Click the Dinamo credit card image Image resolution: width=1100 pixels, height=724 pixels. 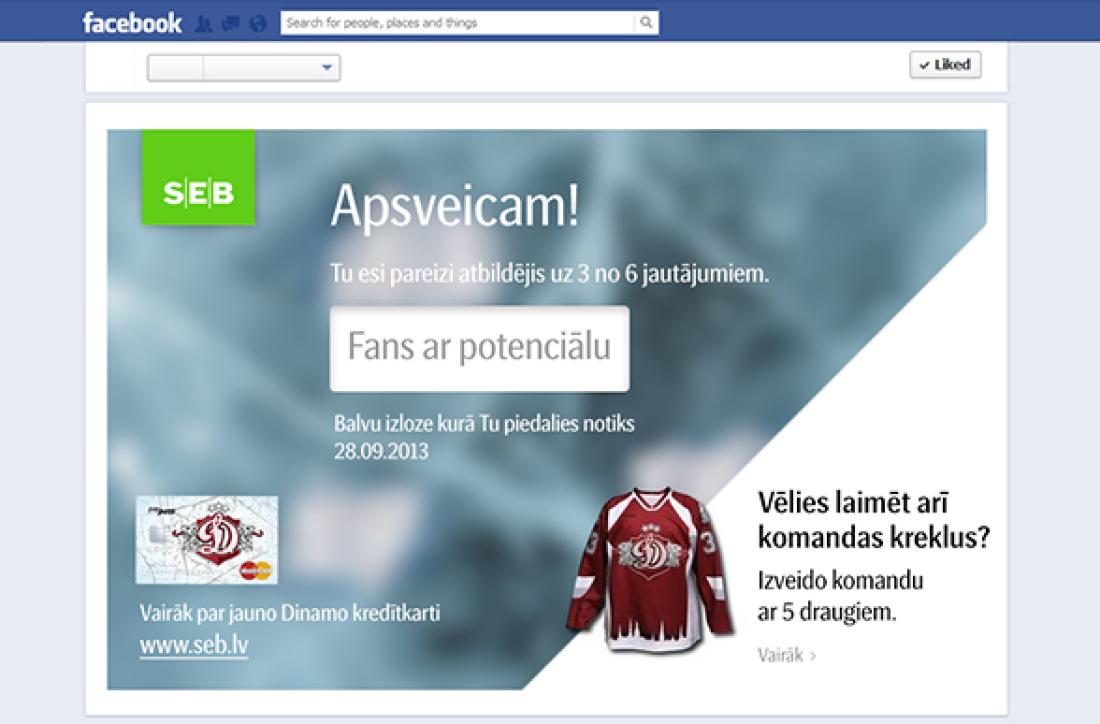(x=207, y=540)
